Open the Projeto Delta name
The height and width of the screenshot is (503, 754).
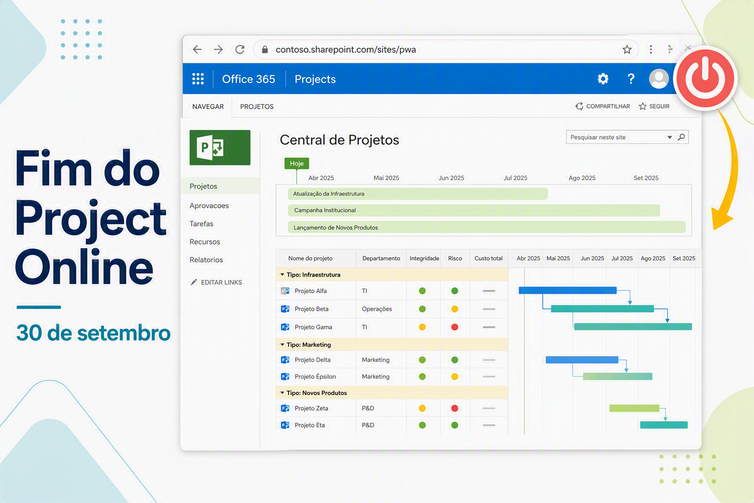tap(313, 360)
